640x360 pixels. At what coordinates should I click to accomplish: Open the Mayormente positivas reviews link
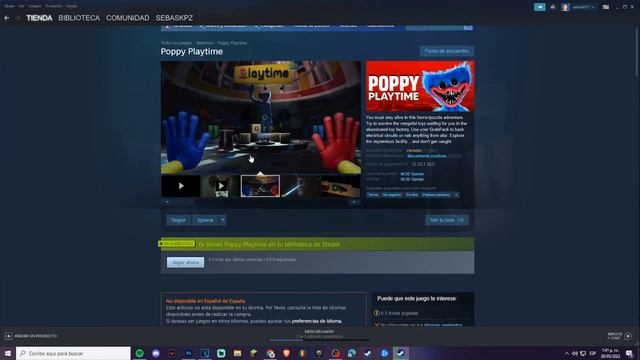coord(427,156)
